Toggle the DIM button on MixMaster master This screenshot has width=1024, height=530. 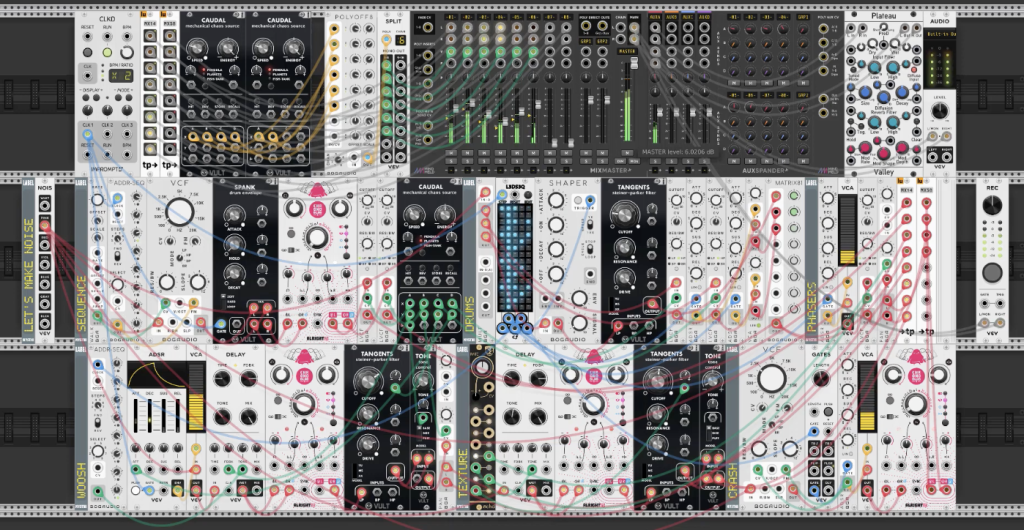(x=620, y=161)
